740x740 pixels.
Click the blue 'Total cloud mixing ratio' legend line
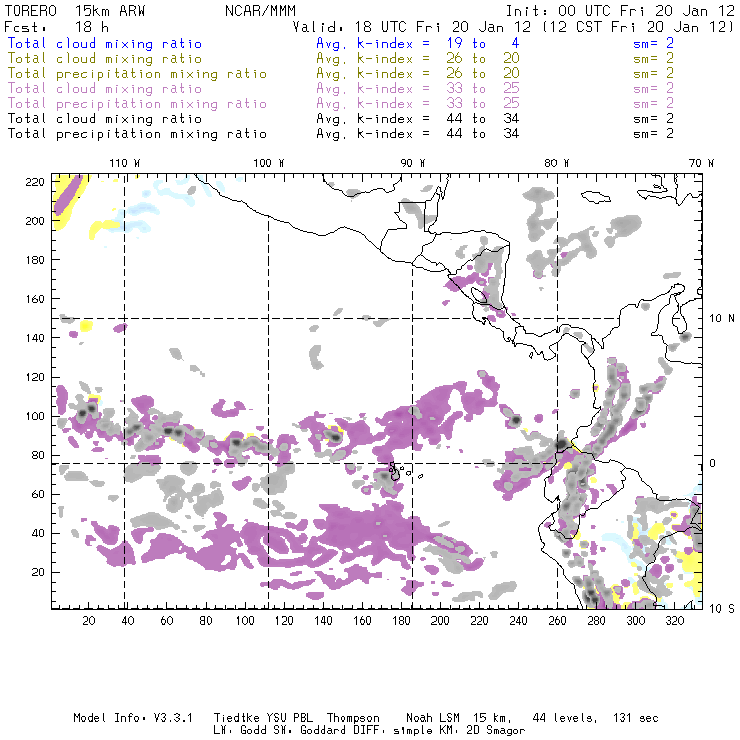tap(105, 43)
